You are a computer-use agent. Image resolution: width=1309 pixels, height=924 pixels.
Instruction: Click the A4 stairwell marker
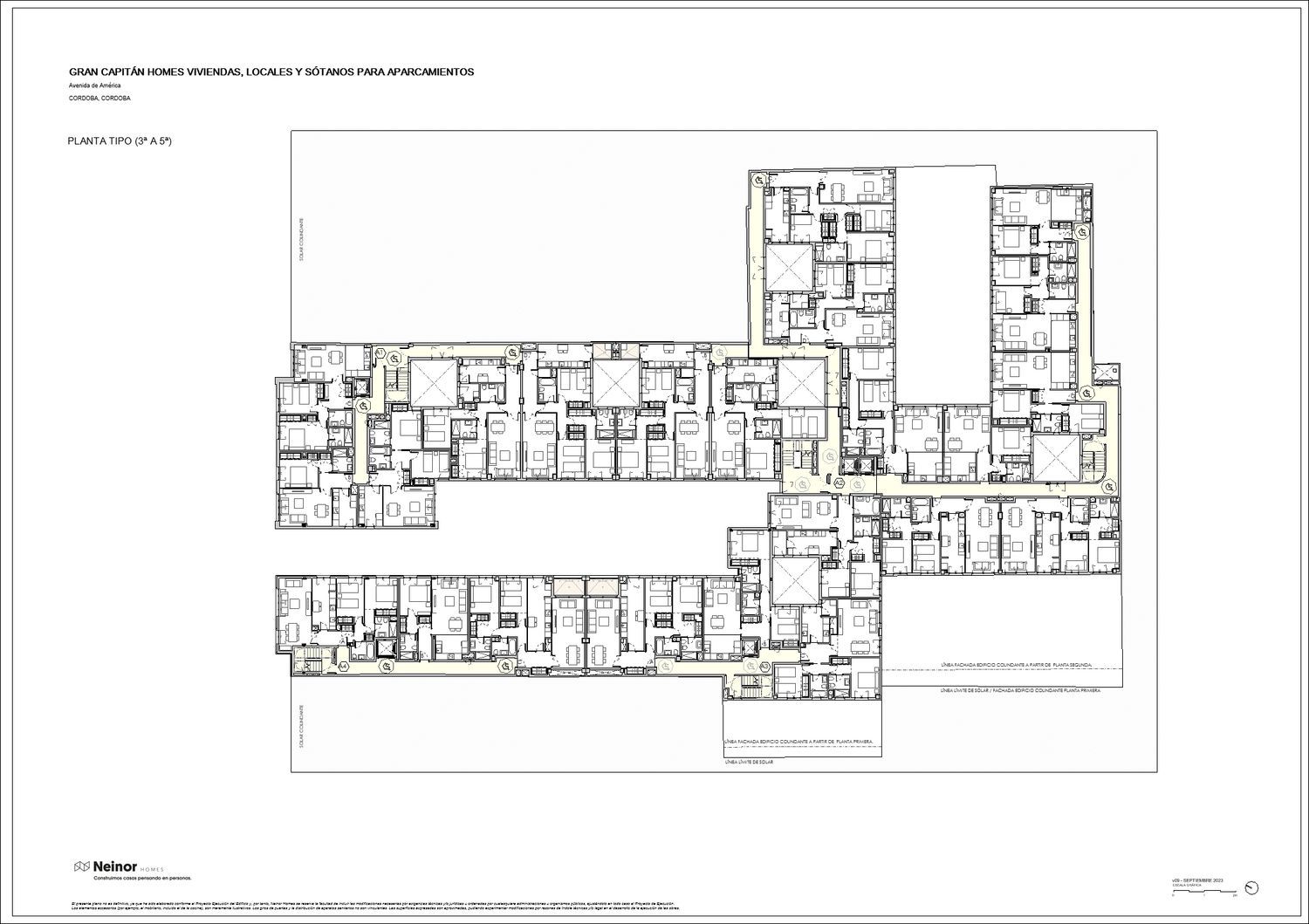coord(343,667)
